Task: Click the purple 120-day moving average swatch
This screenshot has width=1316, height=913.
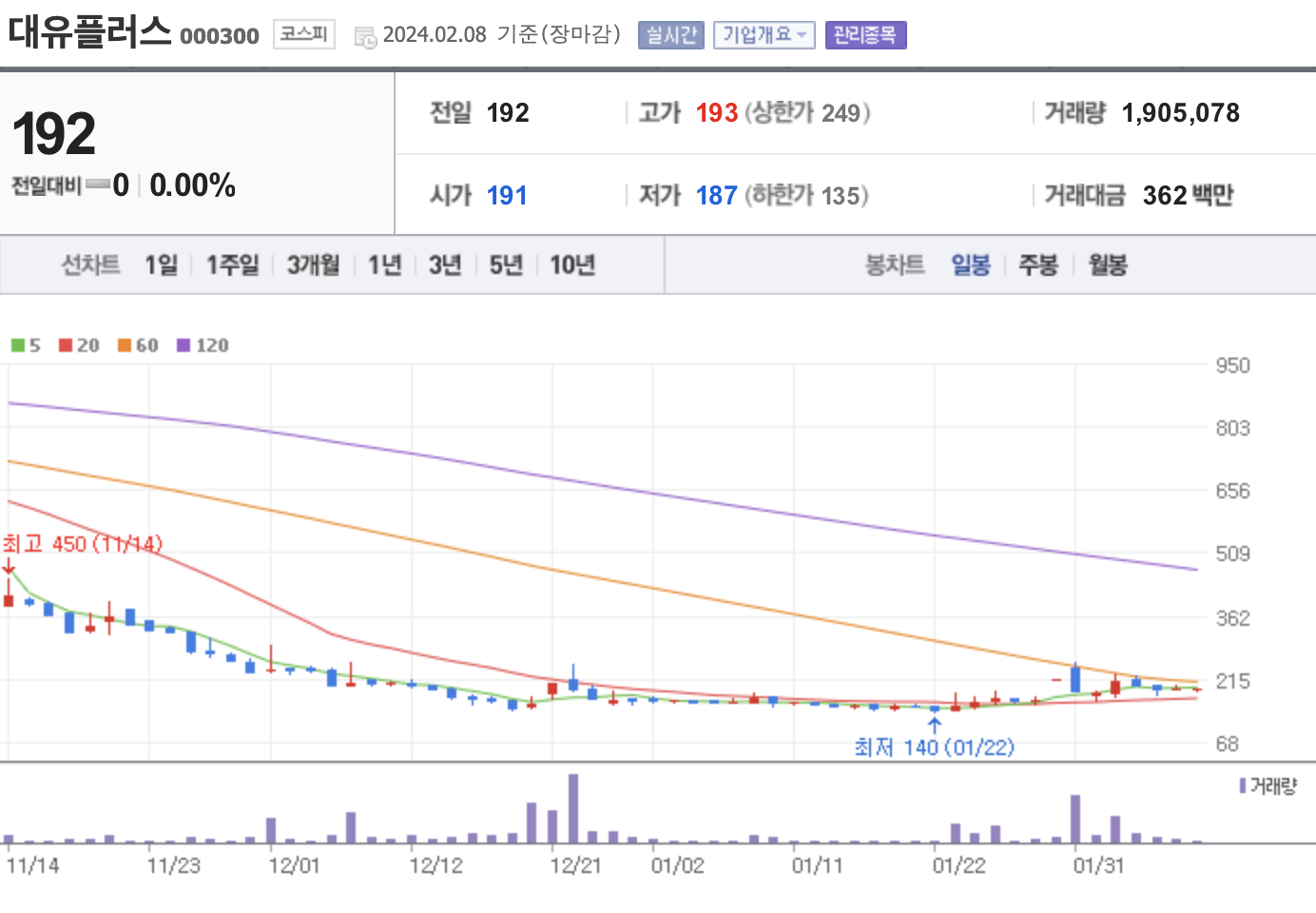Action: tap(184, 345)
